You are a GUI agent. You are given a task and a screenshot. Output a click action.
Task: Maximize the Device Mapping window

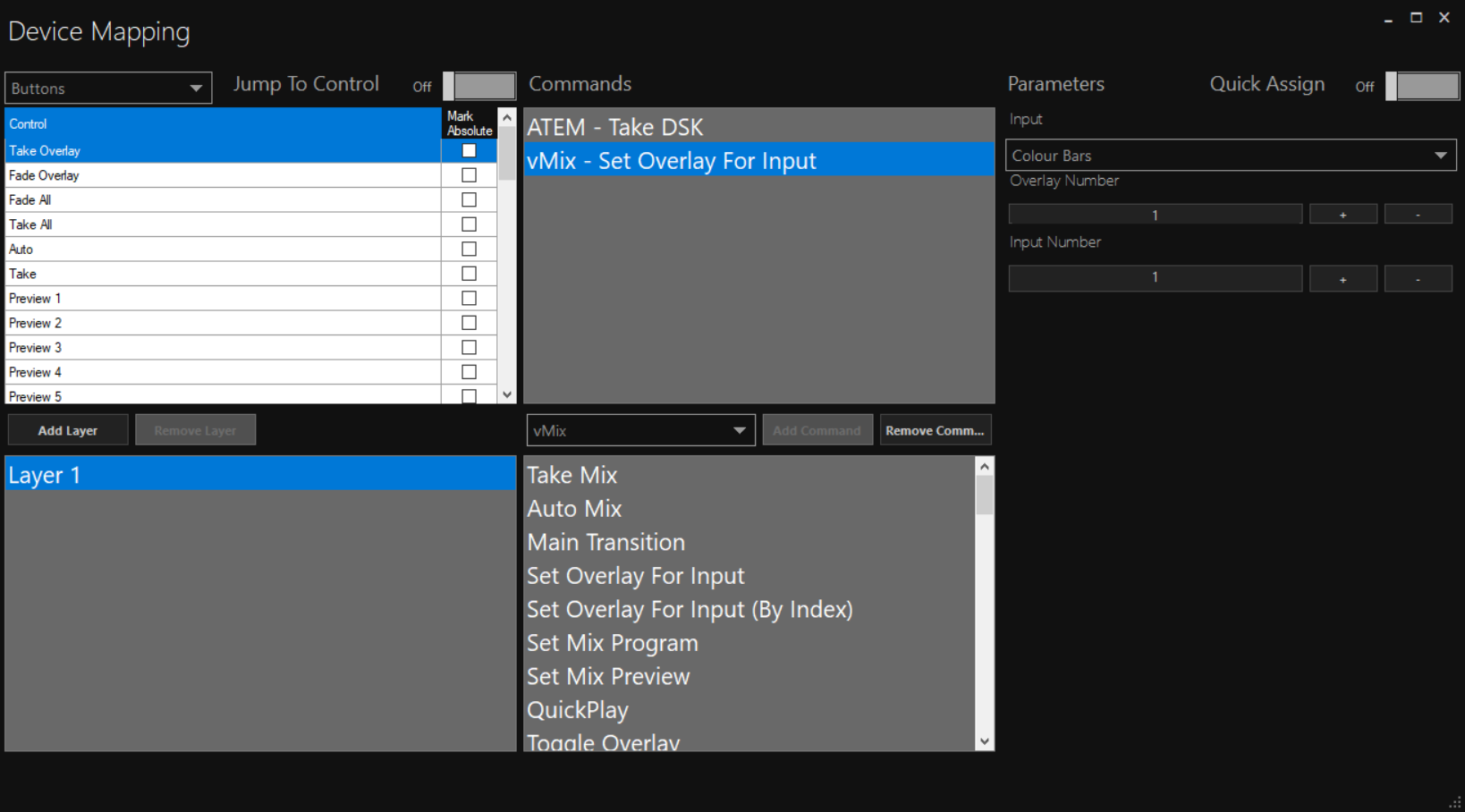pyautogui.click(x=1417, y=18)
